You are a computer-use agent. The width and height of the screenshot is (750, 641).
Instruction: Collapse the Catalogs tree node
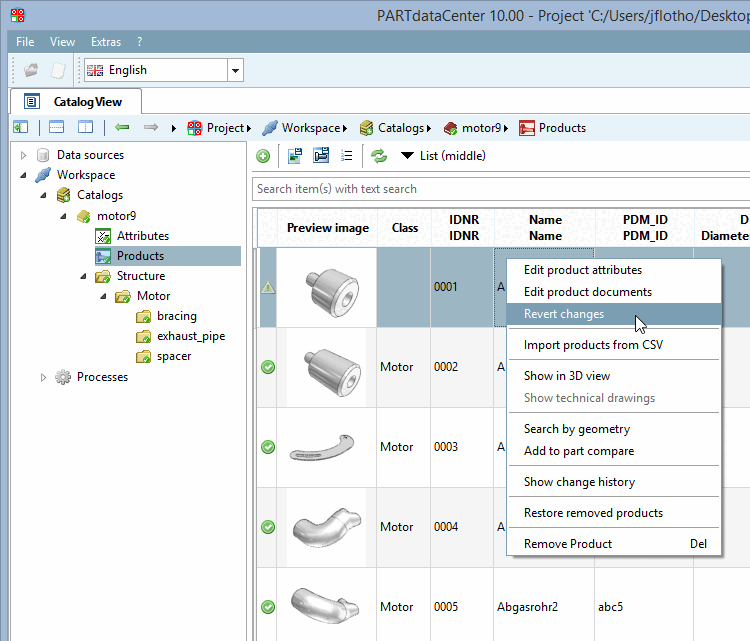43,196
